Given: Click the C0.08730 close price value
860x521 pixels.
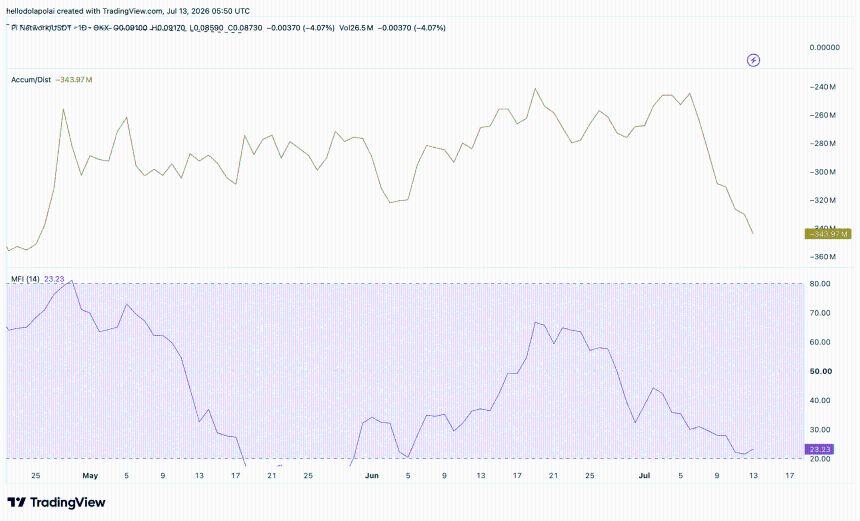Looking at the screenshot, I should click(245, 27).
